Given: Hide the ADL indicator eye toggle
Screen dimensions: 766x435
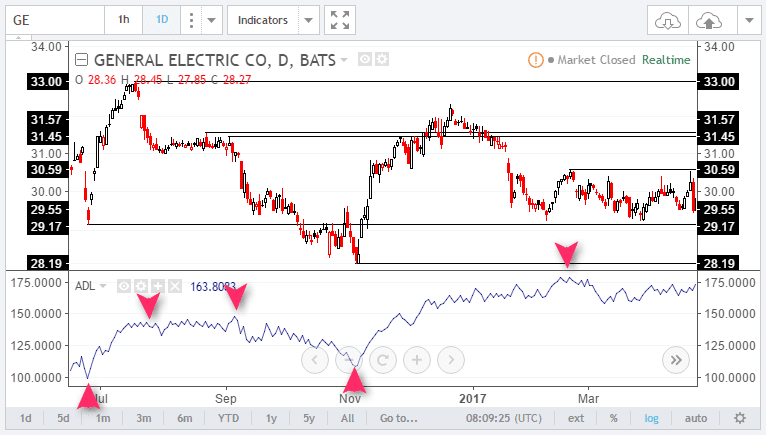Looking at the screenshot, I should [124, 286].
